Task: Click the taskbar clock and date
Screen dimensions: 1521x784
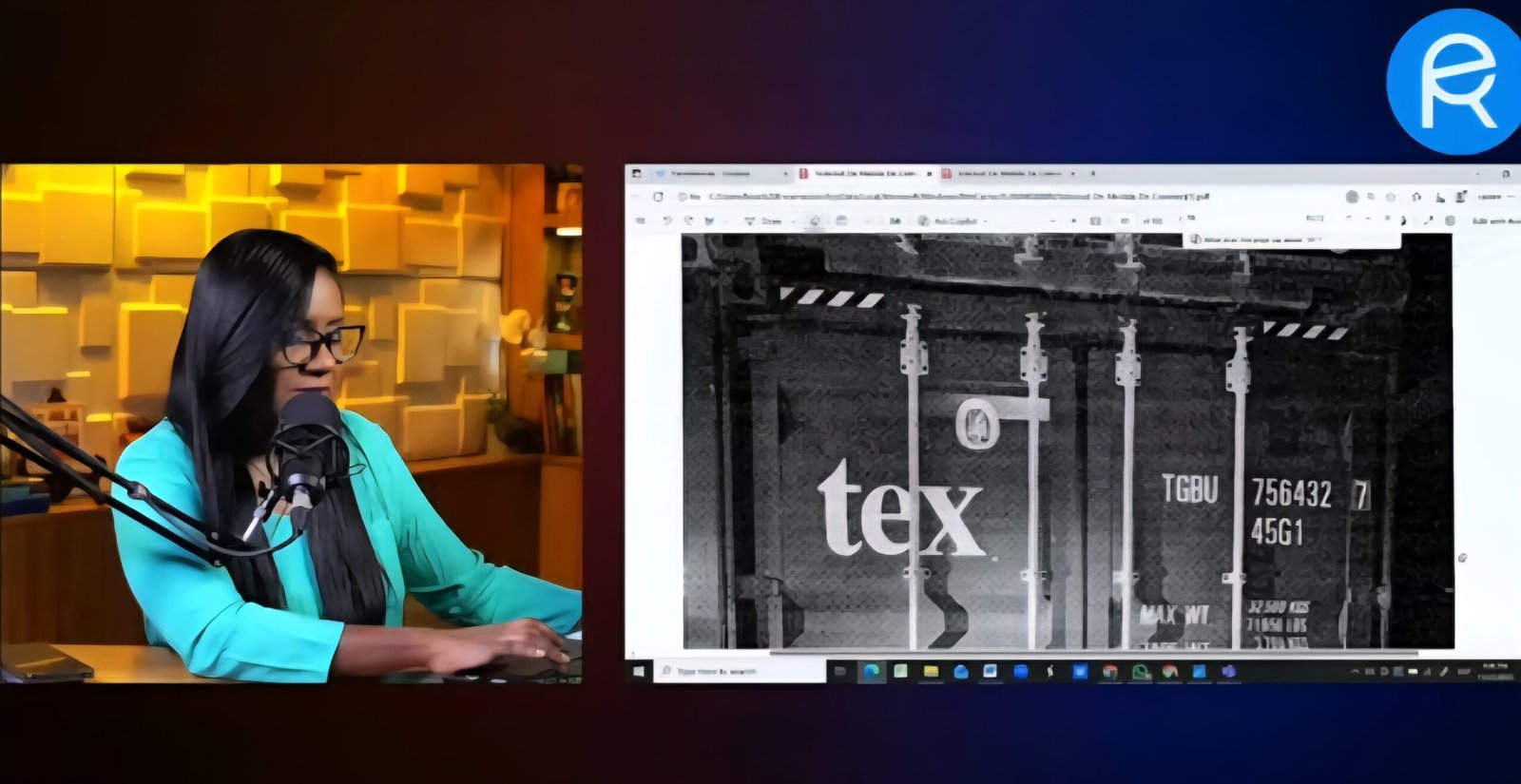Action: tap(1493, 671)
